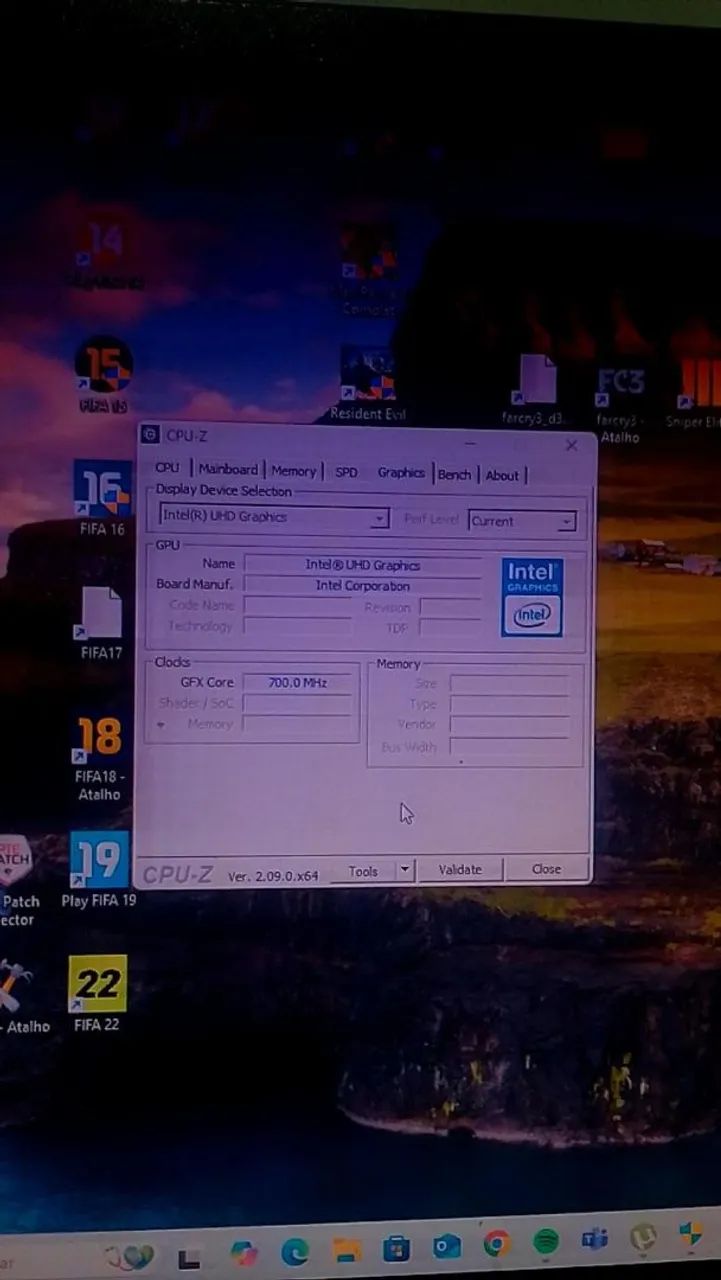Click the Intel Graphics logo in CPU-Z

click(532, 597)
